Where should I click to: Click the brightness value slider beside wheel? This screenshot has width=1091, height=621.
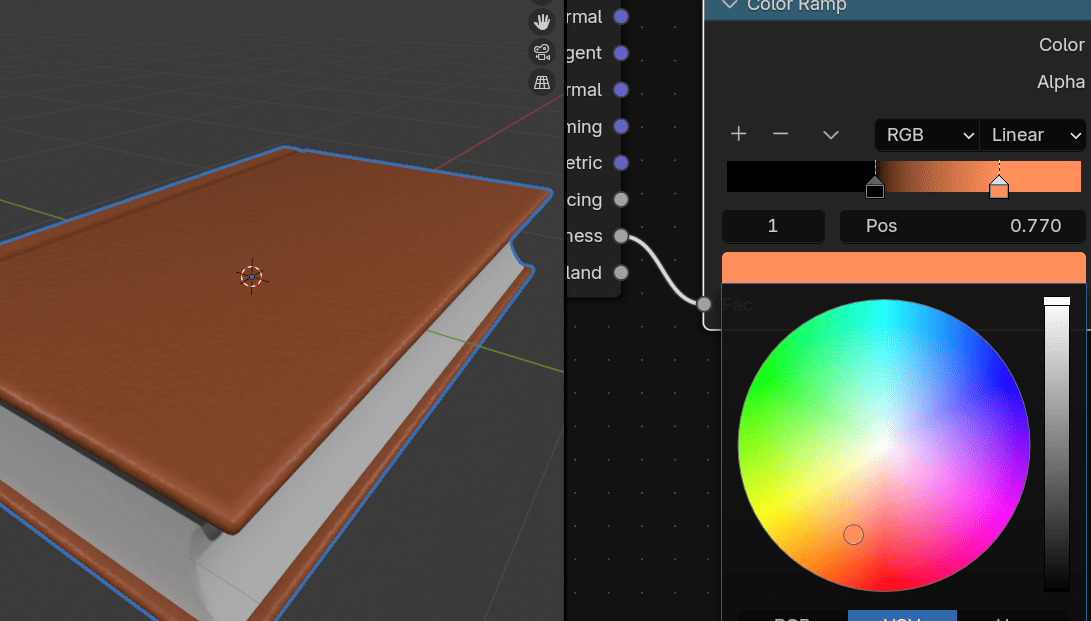pos(1056,444)
